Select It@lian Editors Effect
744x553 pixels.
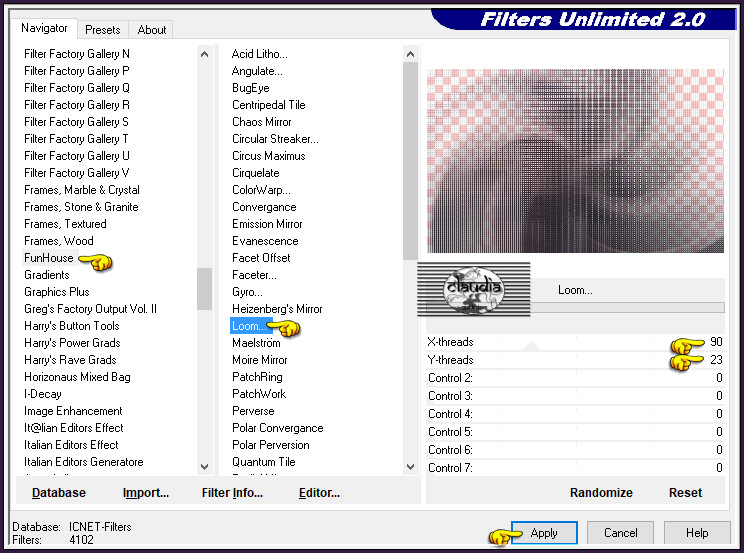[74, 428]
